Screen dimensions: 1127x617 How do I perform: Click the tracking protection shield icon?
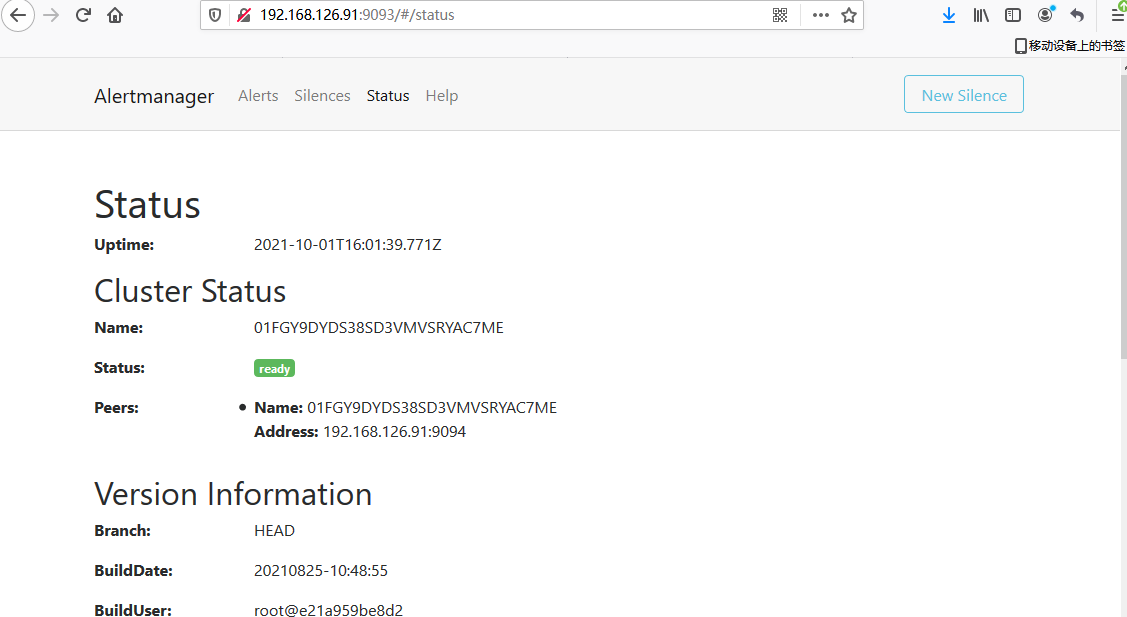coord(215,15)
